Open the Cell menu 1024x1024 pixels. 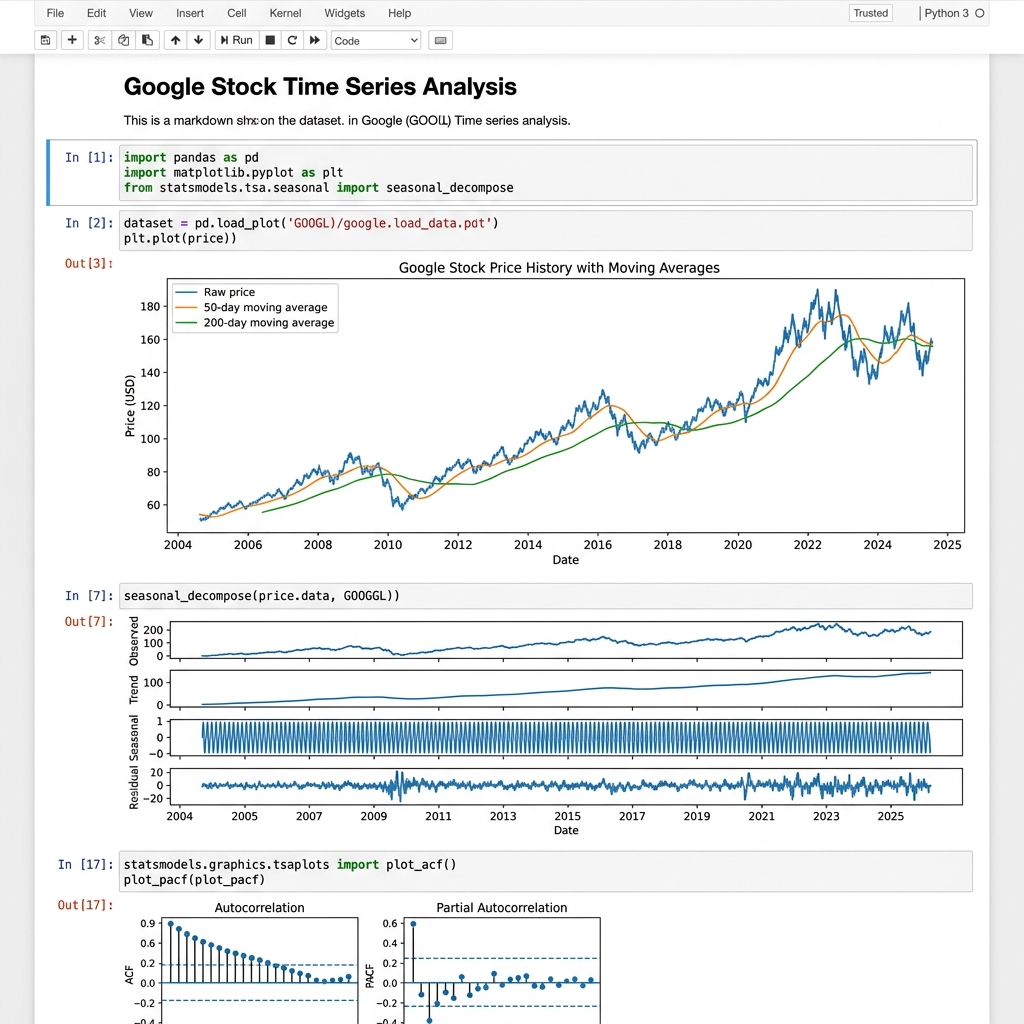pos(236,13)
